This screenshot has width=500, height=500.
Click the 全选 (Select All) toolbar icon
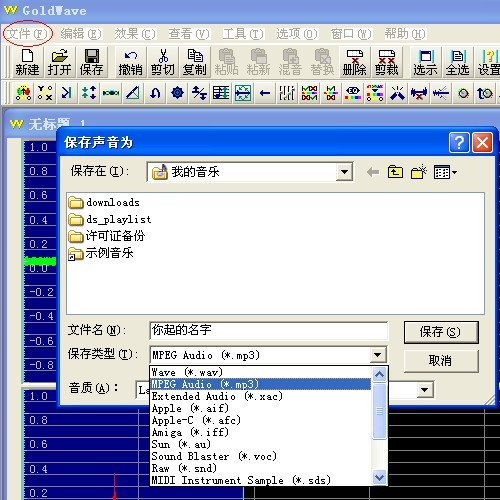click(457, 62)
